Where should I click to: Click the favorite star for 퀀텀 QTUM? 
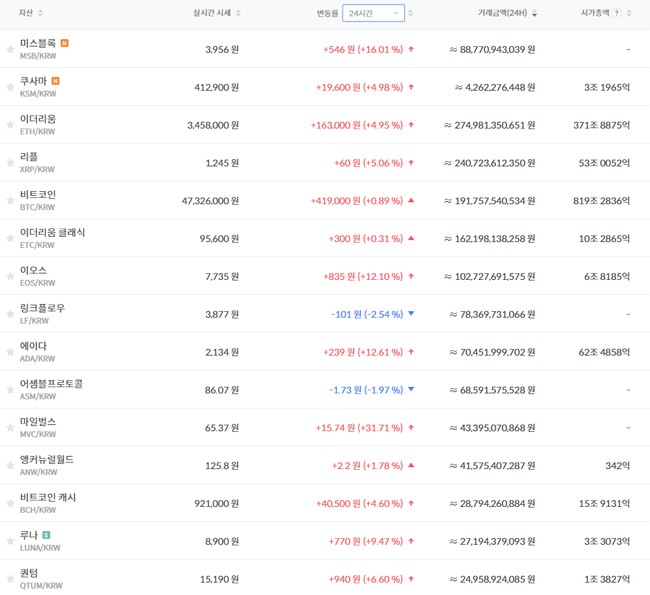10,579
